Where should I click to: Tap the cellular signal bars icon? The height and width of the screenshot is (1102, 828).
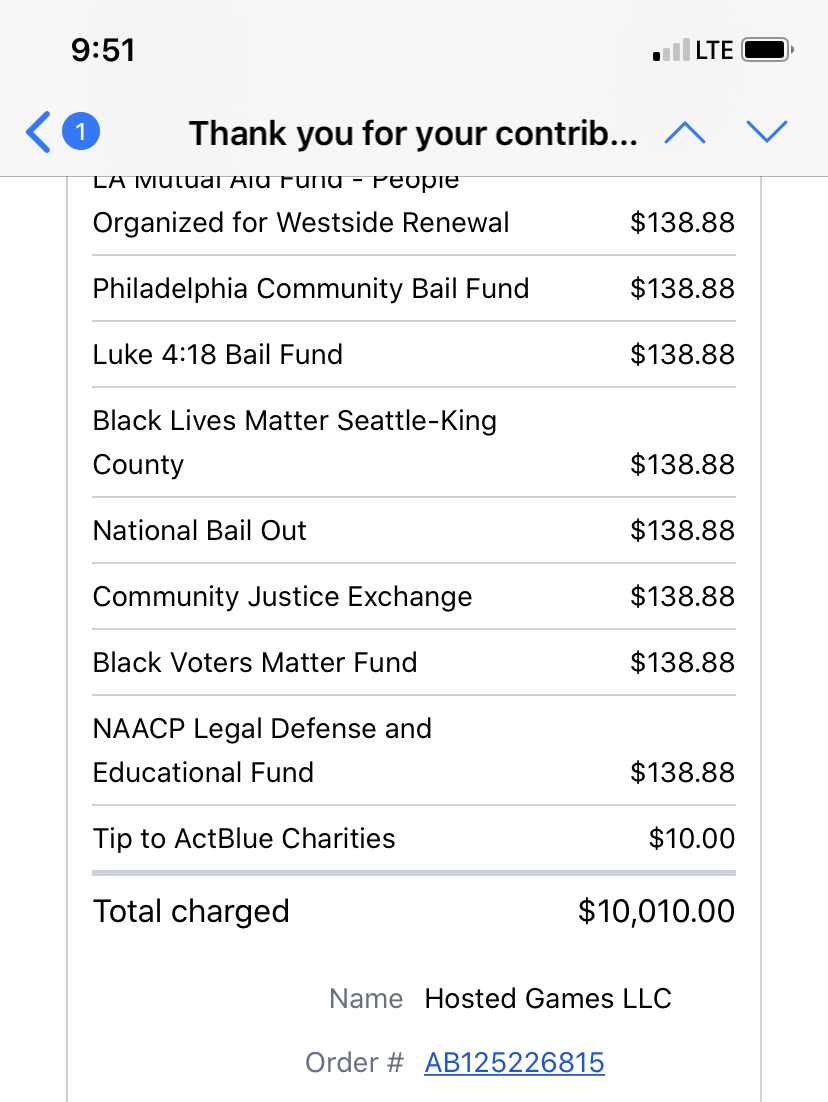[x=671, y=50]
